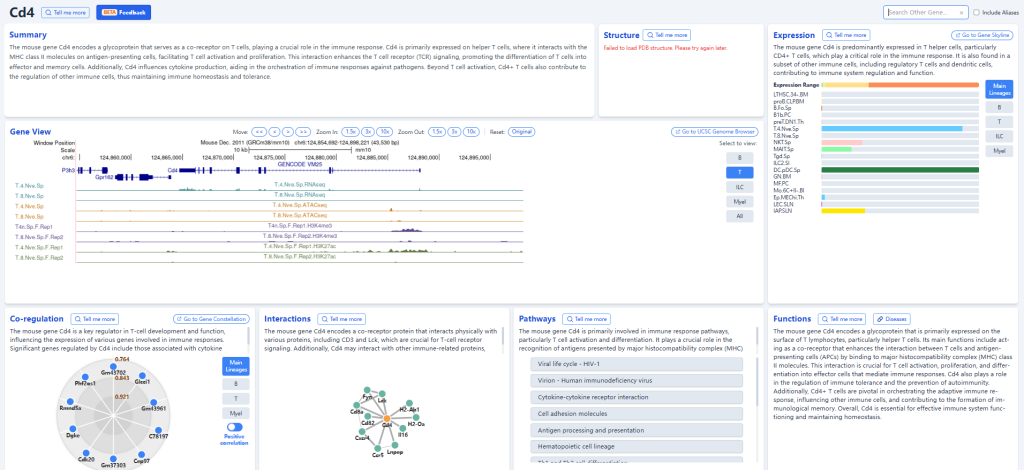Click the Cd82 node in interaction network
The image size is (1024, 470).
coord(368,416)
